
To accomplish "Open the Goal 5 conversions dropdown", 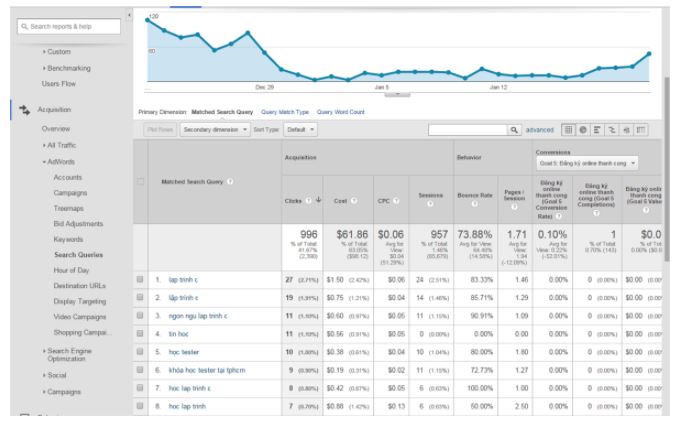I will (587, 163).
